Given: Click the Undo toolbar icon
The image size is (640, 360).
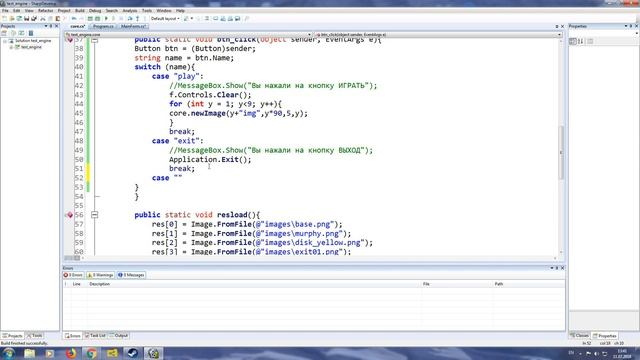Looking at the screenshot, I should click(74, 19).
